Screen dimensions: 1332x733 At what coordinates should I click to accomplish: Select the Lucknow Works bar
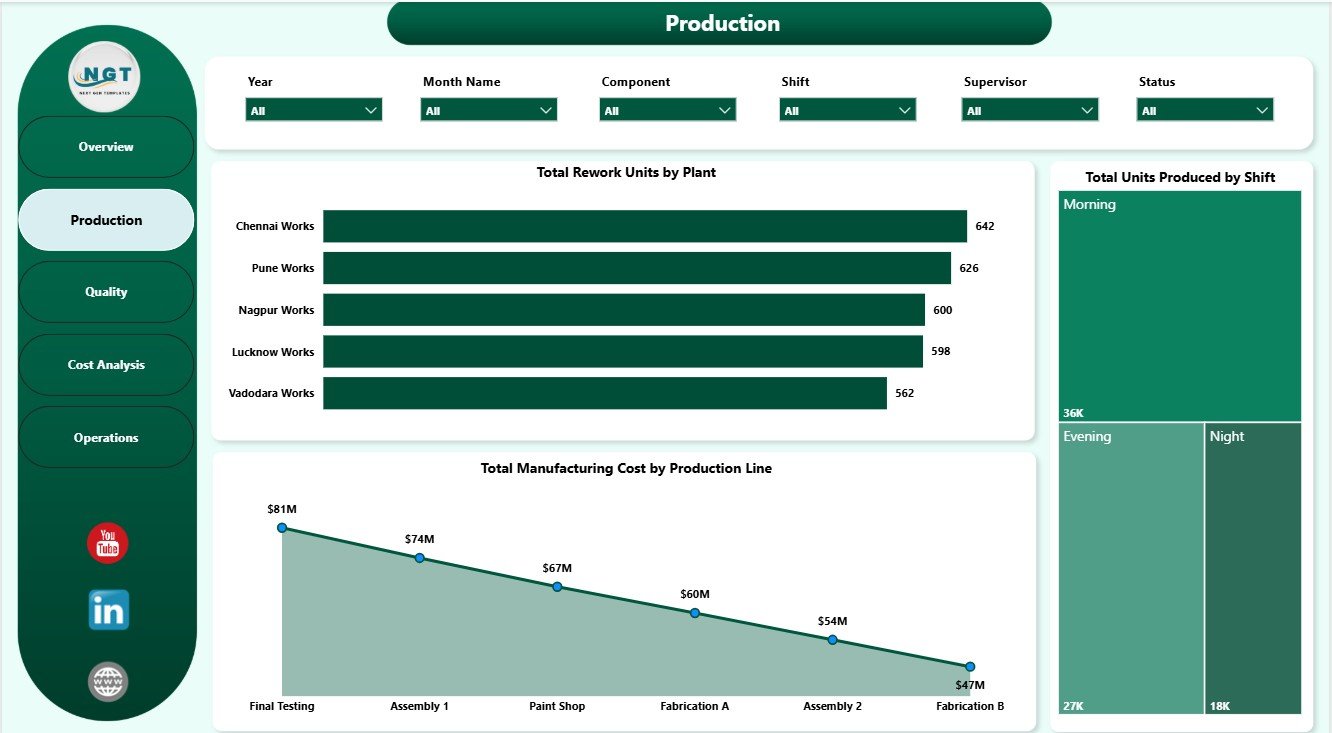(x=623, y=352)
